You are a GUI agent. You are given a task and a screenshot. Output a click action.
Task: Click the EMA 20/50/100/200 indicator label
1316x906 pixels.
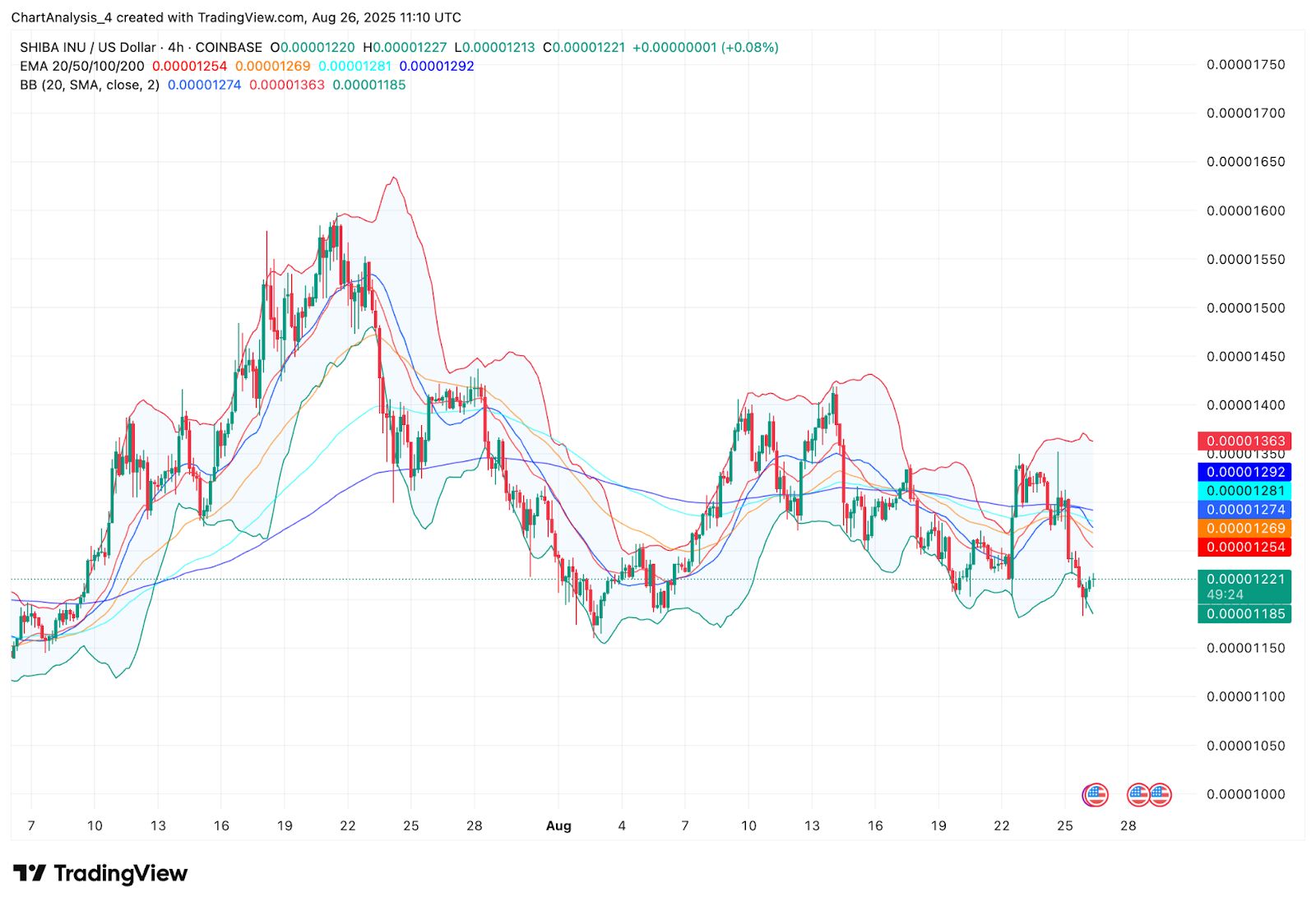pyautogui.click(x=82, y=66)
